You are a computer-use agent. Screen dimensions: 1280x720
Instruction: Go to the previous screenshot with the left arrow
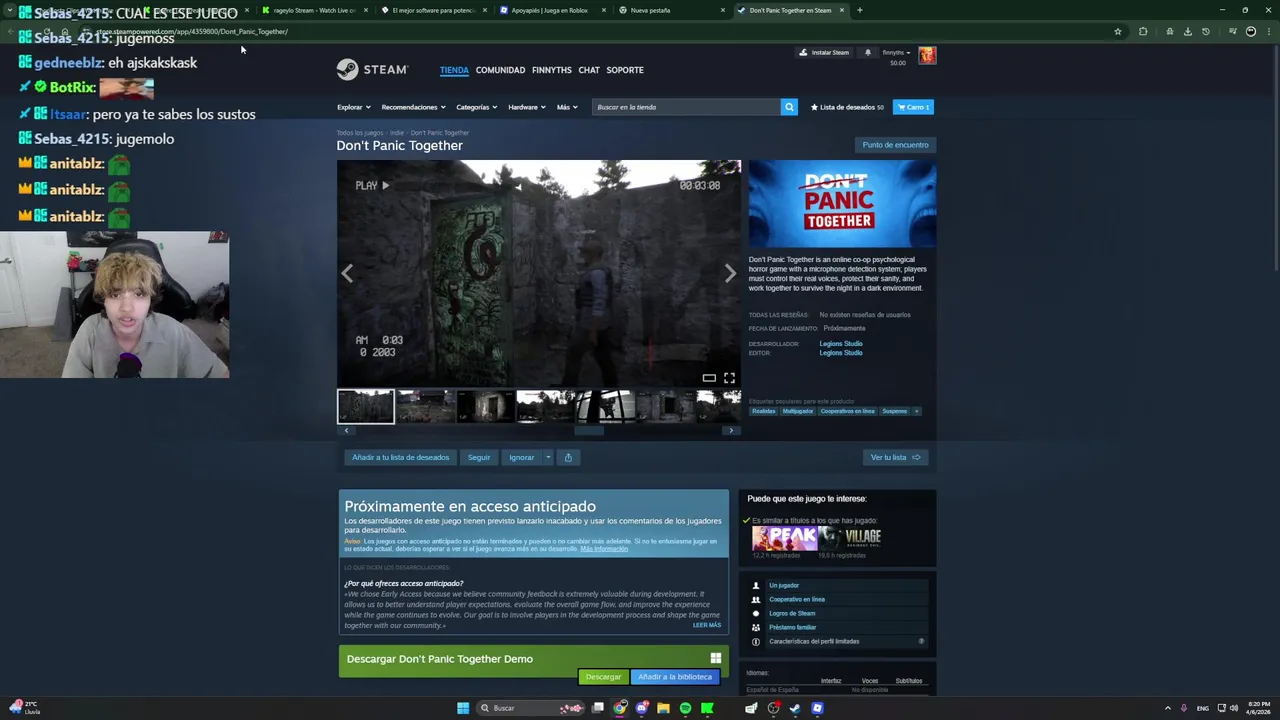[347, 273]
